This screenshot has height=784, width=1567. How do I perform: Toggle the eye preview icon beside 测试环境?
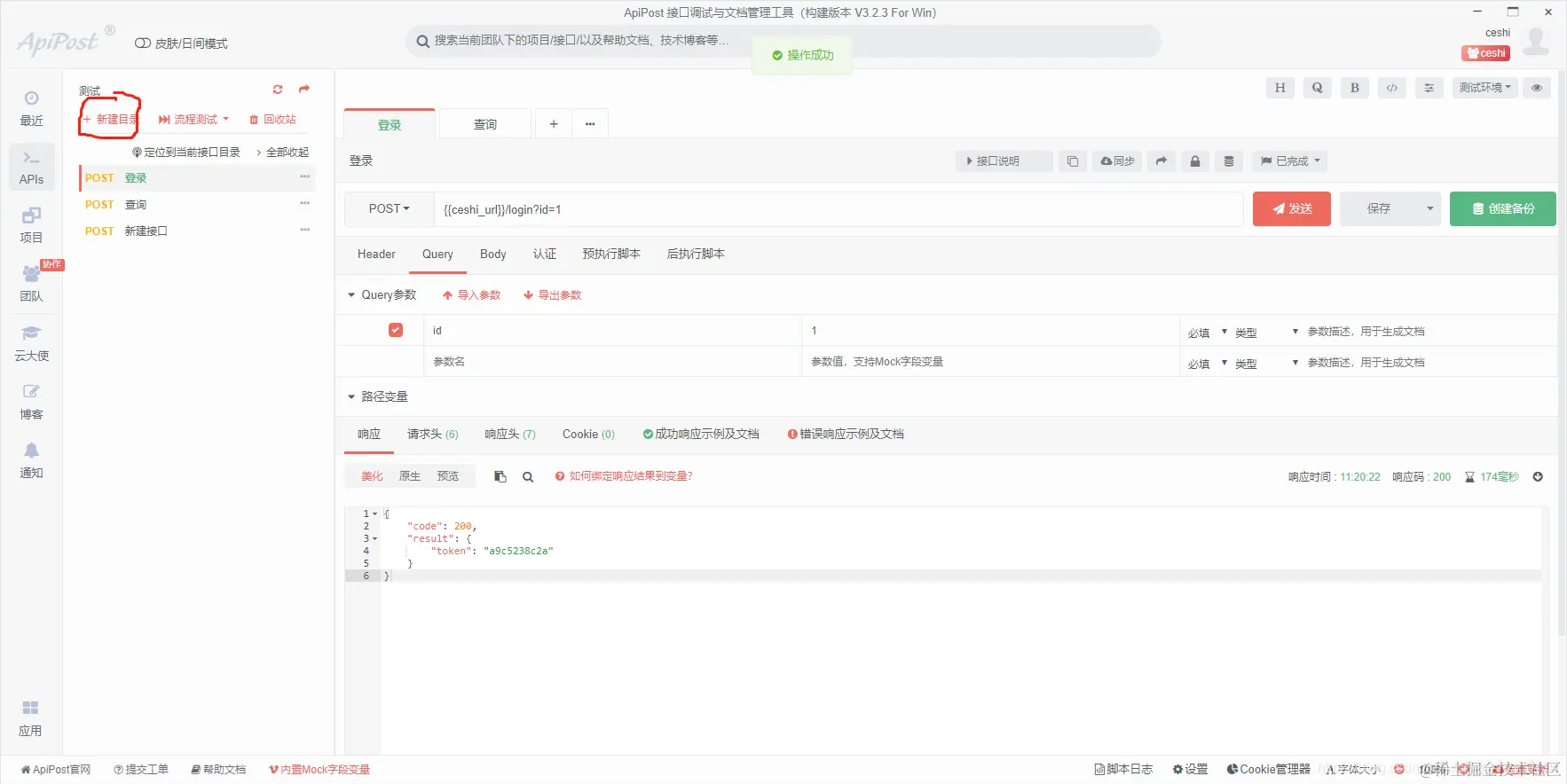coord(1537,88)
